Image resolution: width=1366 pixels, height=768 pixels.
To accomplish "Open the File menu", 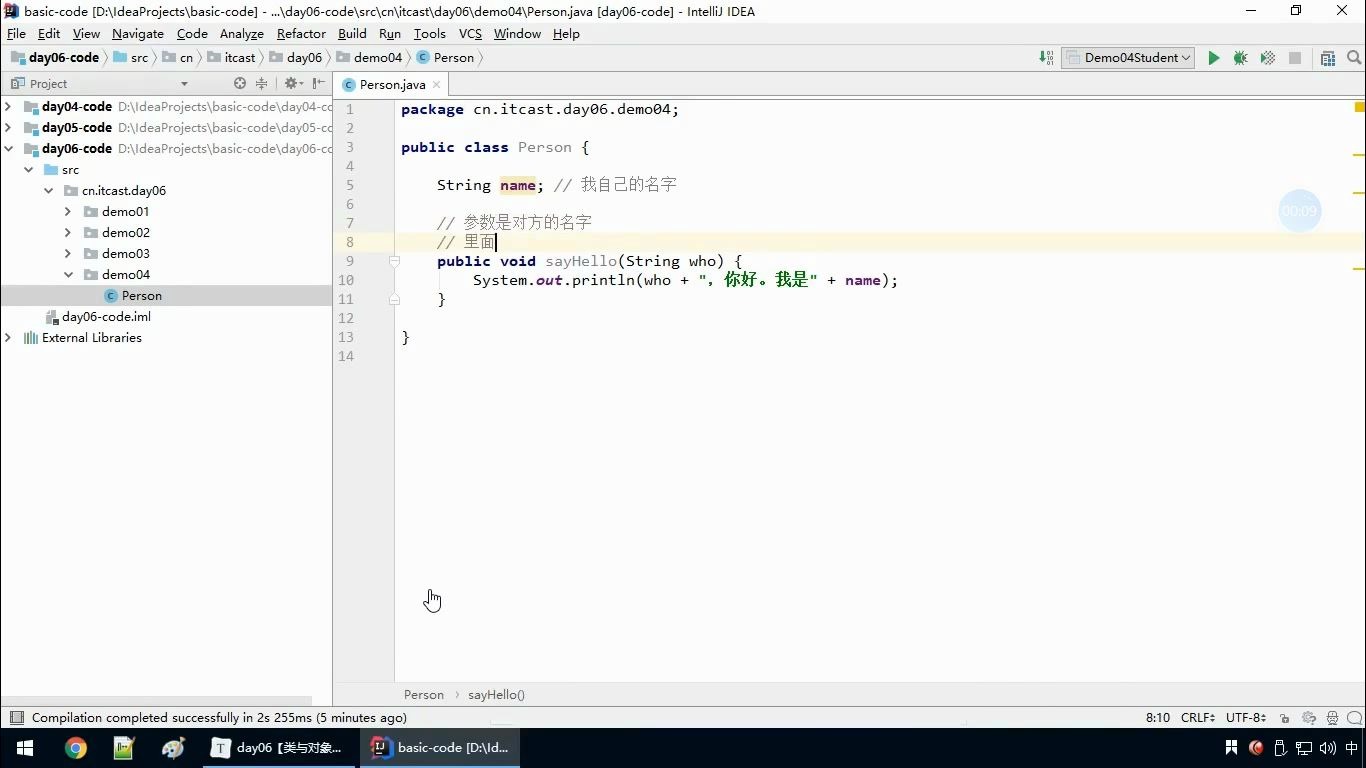I will pyautogui.click(x=16, y=34).
